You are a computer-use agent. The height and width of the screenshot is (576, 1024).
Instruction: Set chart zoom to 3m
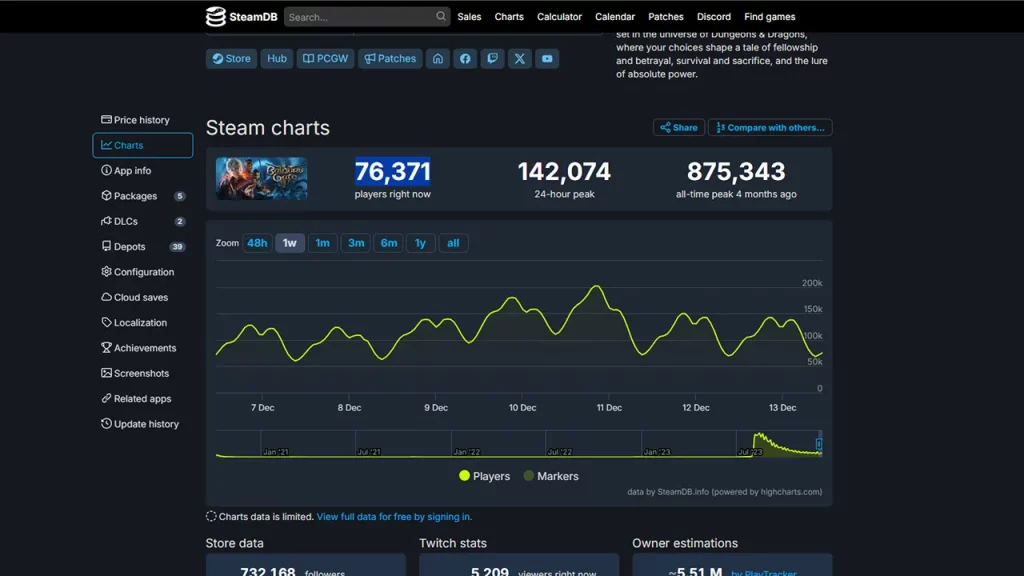click(356, 243)
